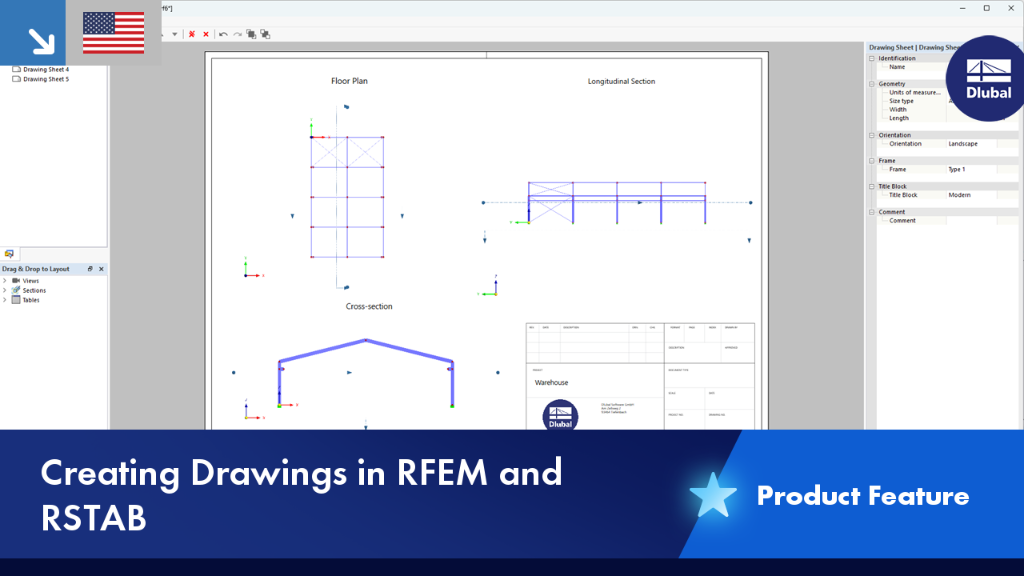Click the Name property row
The height and width of the screenshot is (576, 1024).
click(x=914, y=67)
